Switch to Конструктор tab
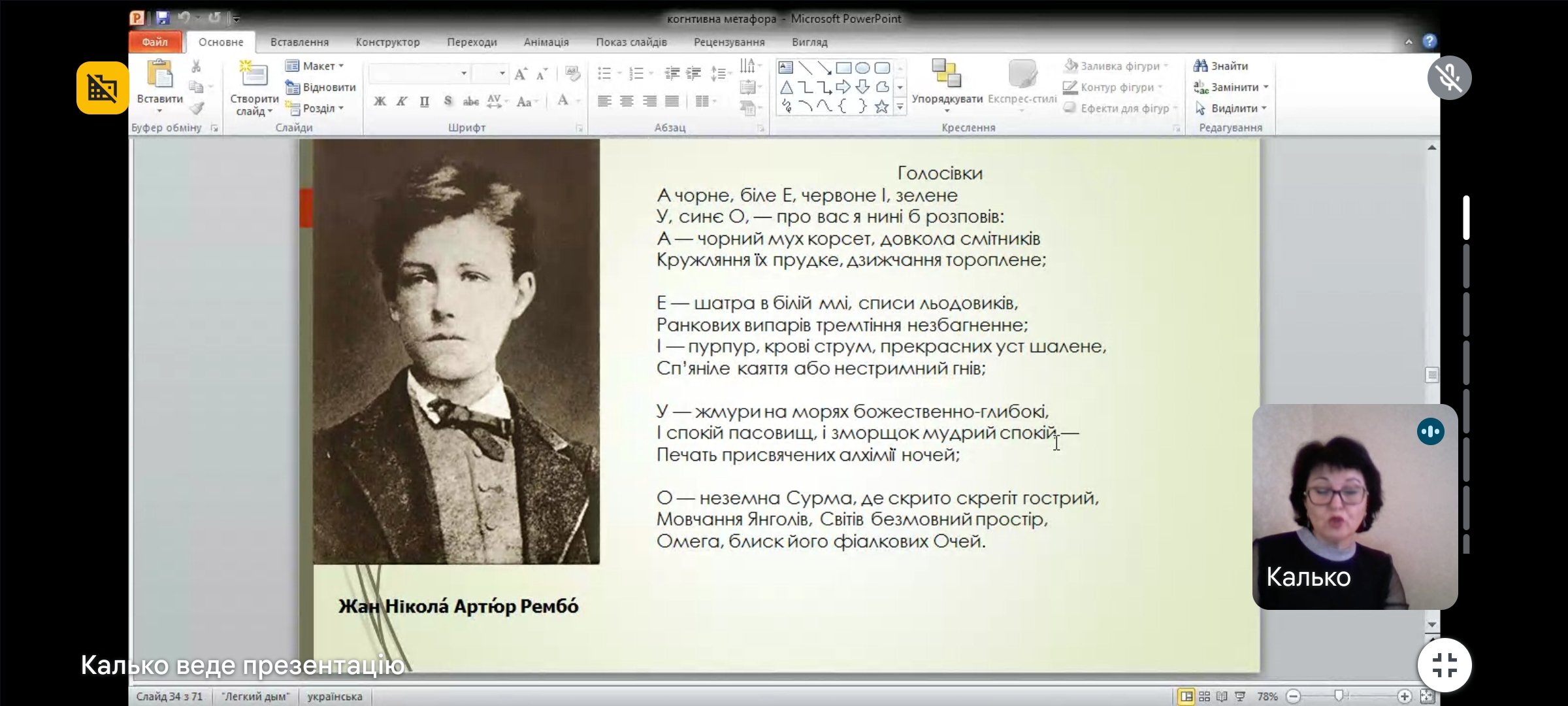 [x=387, y=42]
